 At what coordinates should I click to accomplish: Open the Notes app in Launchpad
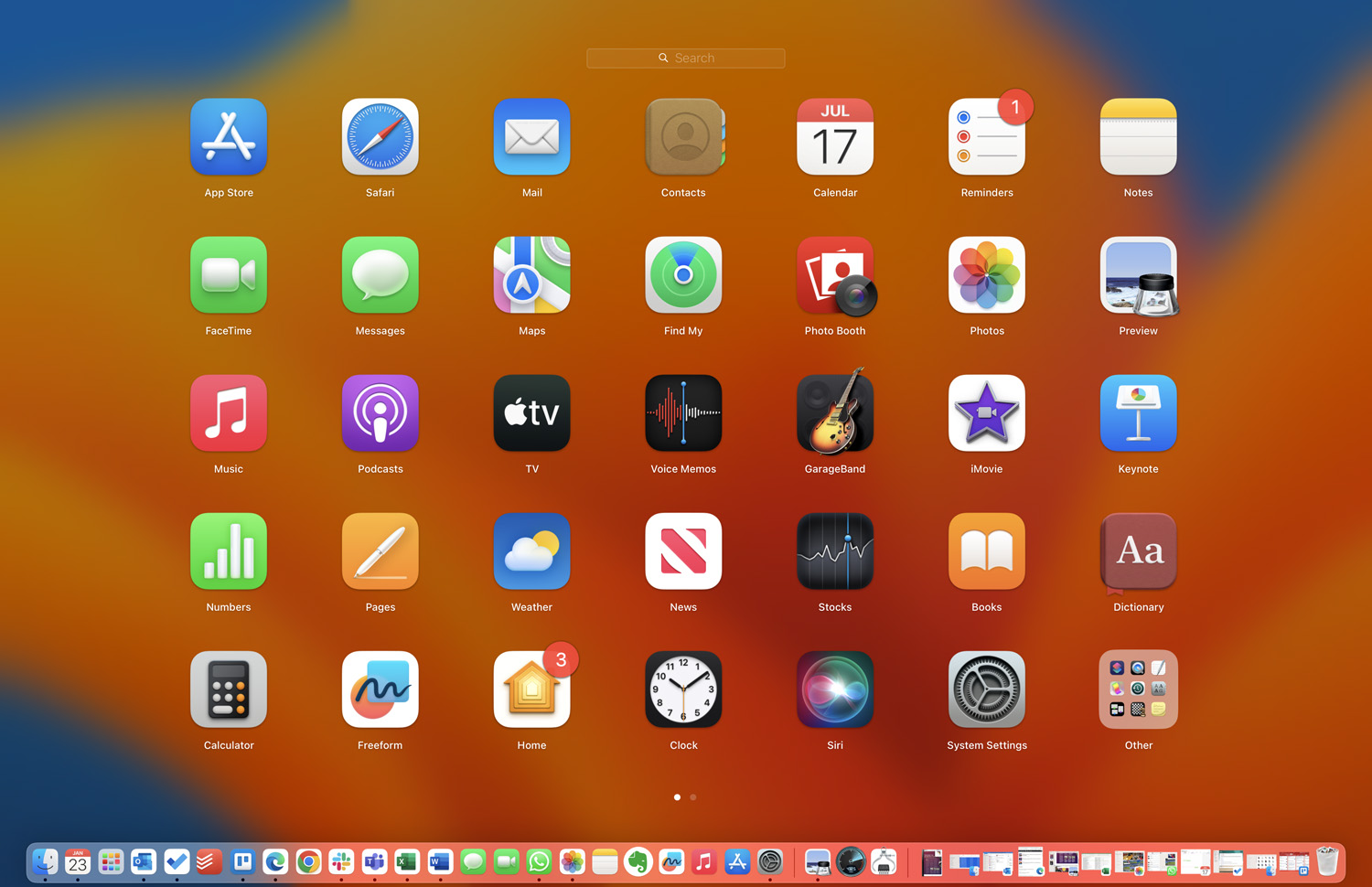click(1139, 137)
